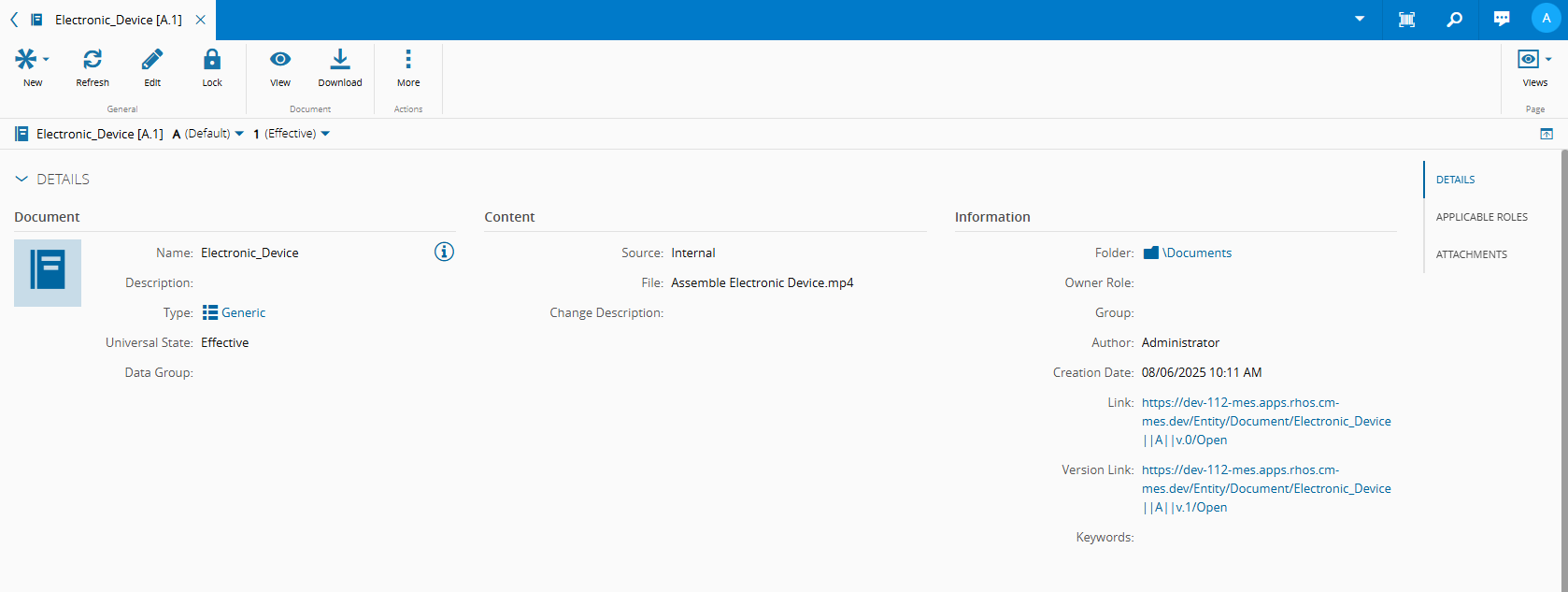The image size is (1568, 592).
Task: Click the View eye icon
Action: point(280,60)
